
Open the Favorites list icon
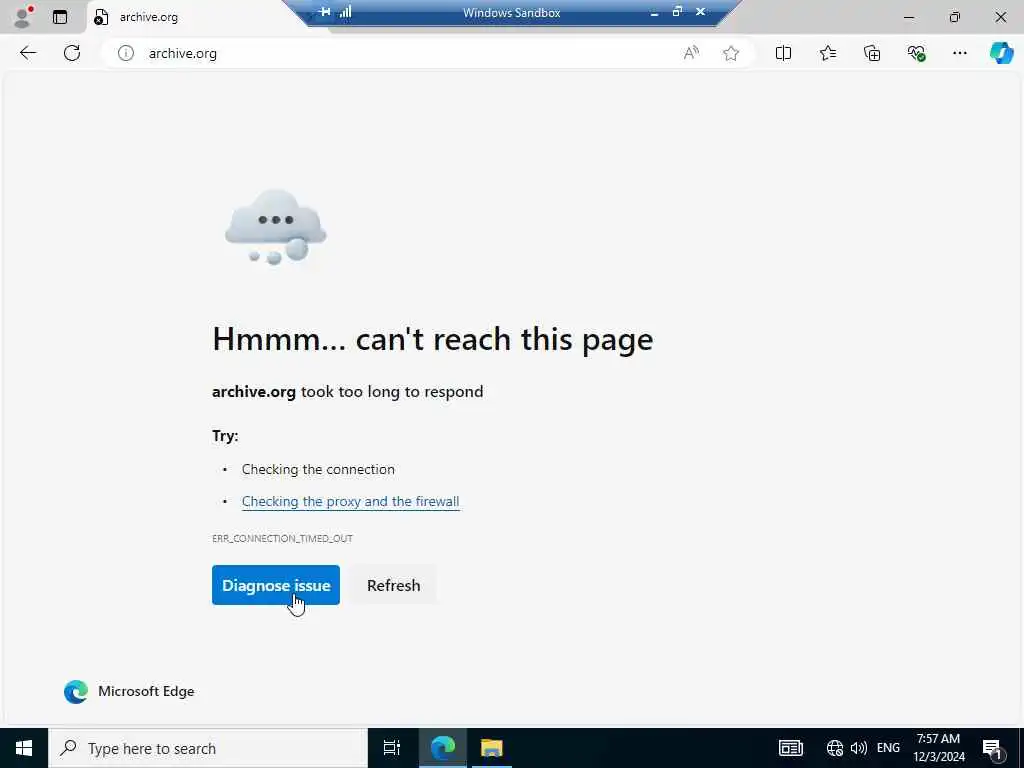[x=827, y=54]
